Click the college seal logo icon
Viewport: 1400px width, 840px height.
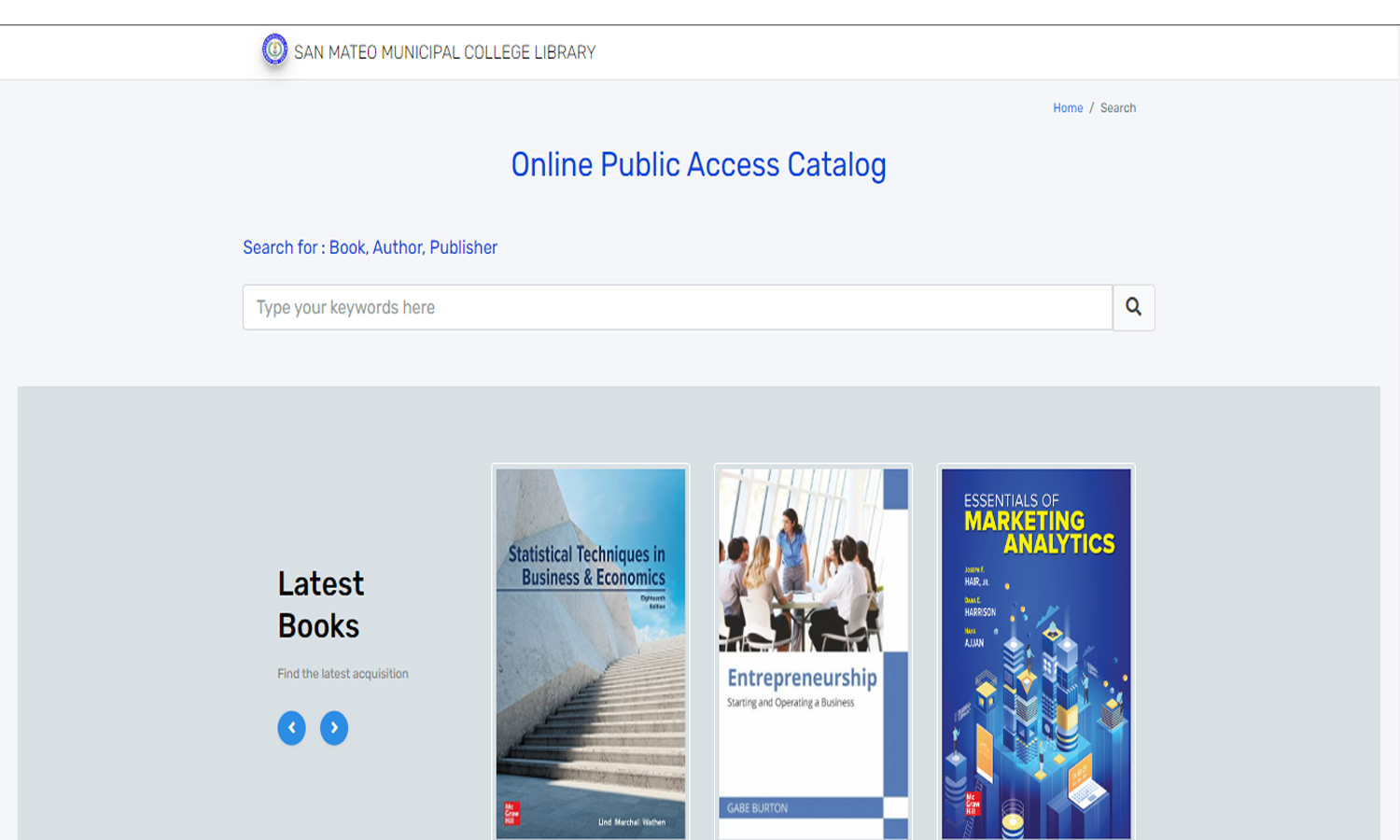click(274, 49)
